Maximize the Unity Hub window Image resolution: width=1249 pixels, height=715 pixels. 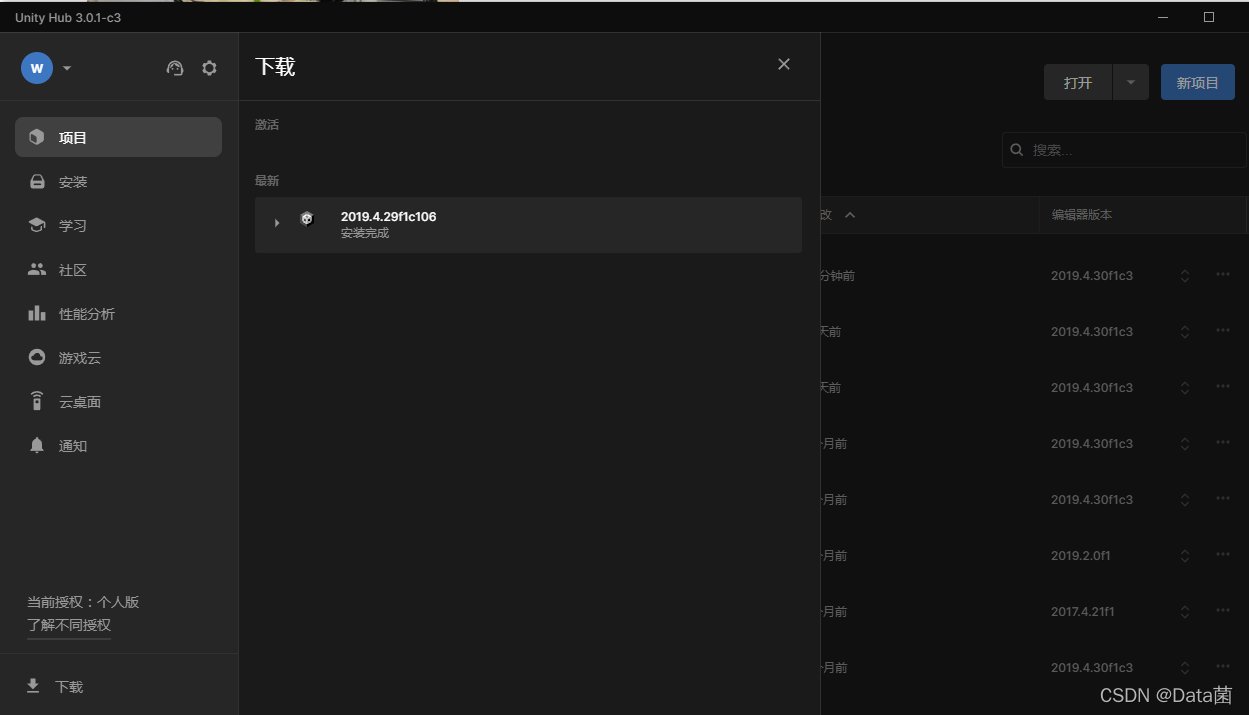1209,17
